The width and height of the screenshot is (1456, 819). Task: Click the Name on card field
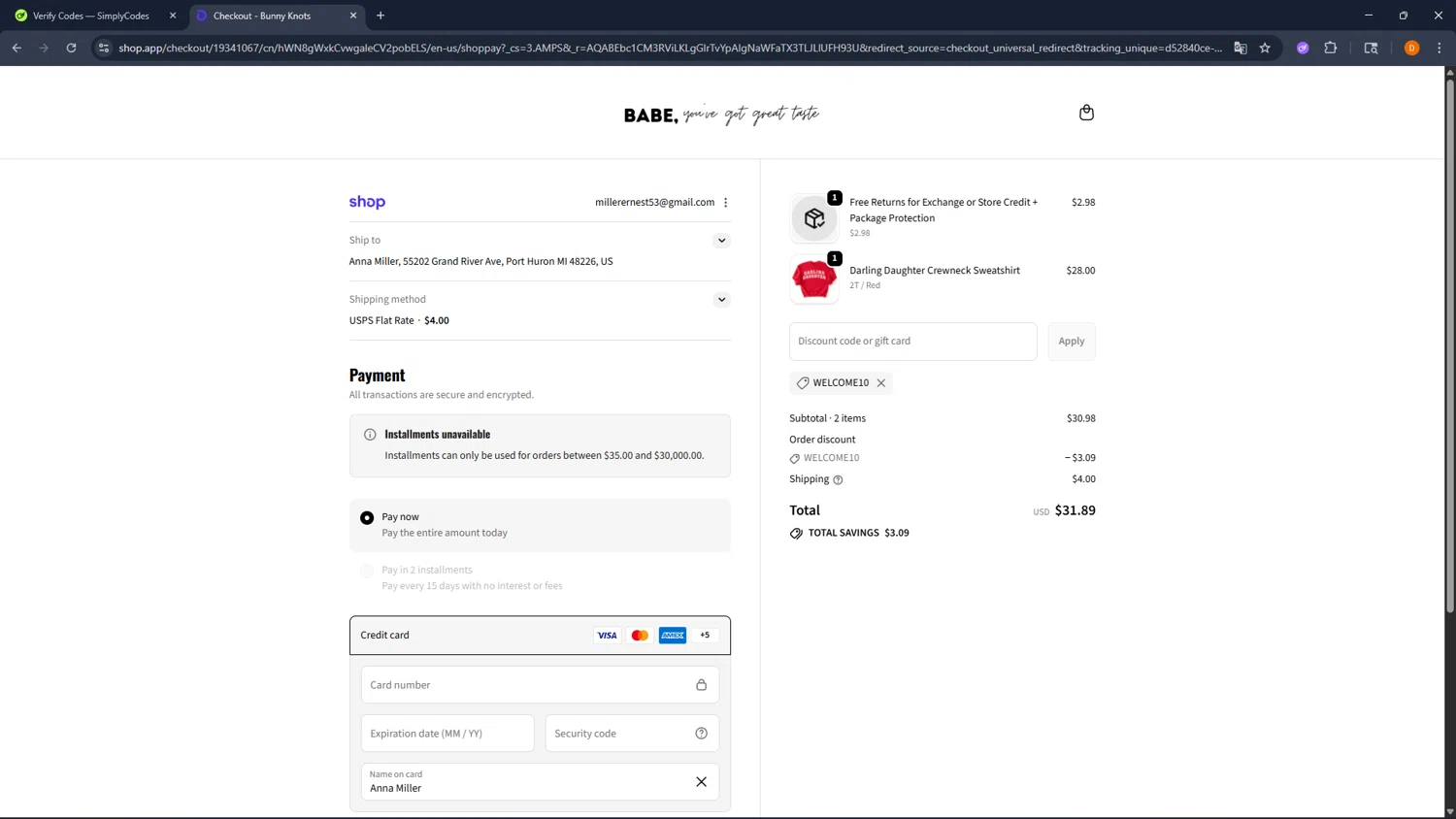pos(540,782)
